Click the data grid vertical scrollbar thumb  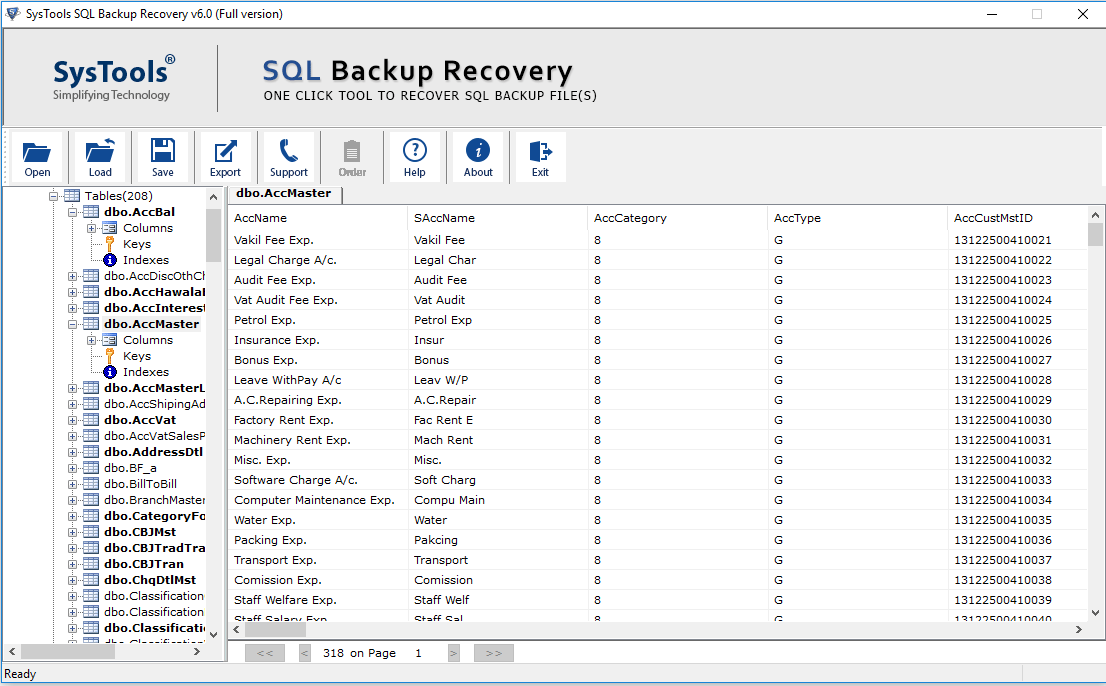click(x=1095, y=234)
